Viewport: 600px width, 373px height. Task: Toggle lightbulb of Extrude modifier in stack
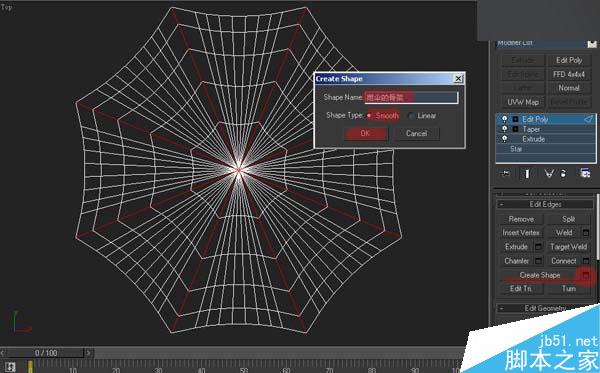505,139
